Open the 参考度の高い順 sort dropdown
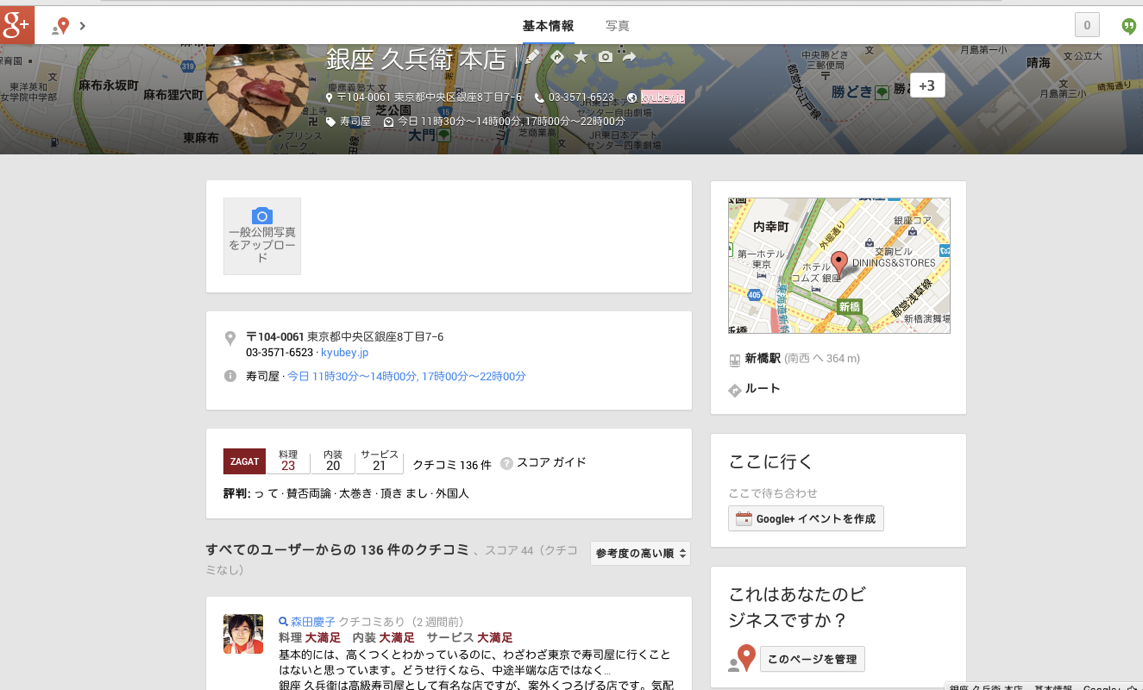Image resolution: width=1143 pixels, height=690 pixels. pos(640,553)
